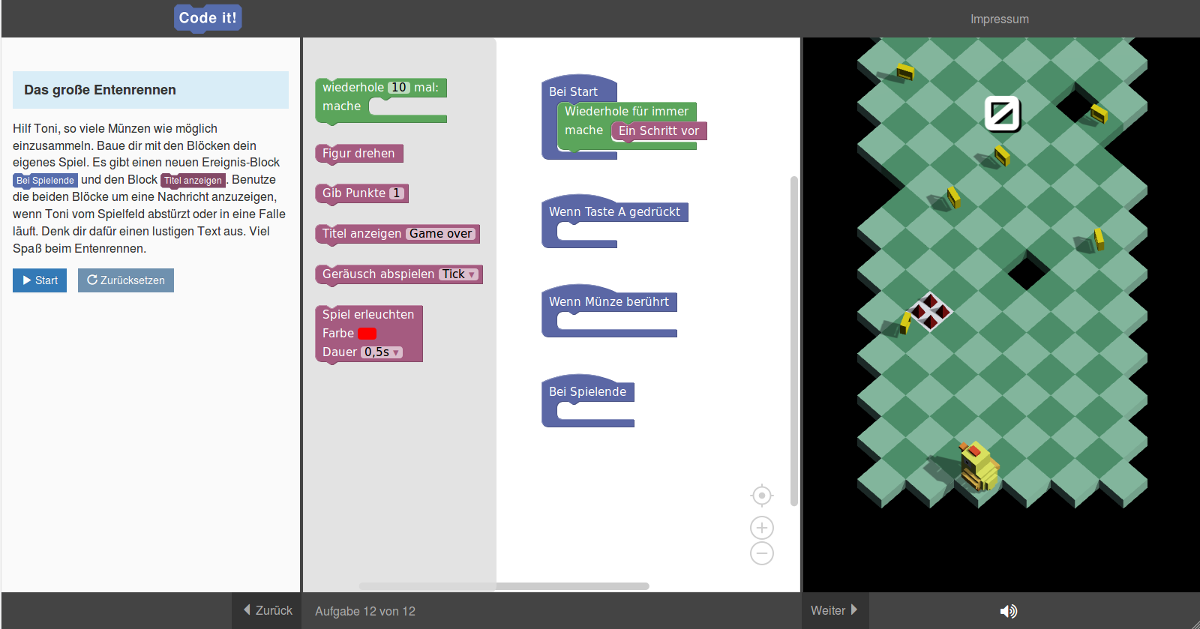Click the center workspace crosshair icon
The height and width of the screenshot is (629, 1200).
pyautogui.click(x=762, y=496)
